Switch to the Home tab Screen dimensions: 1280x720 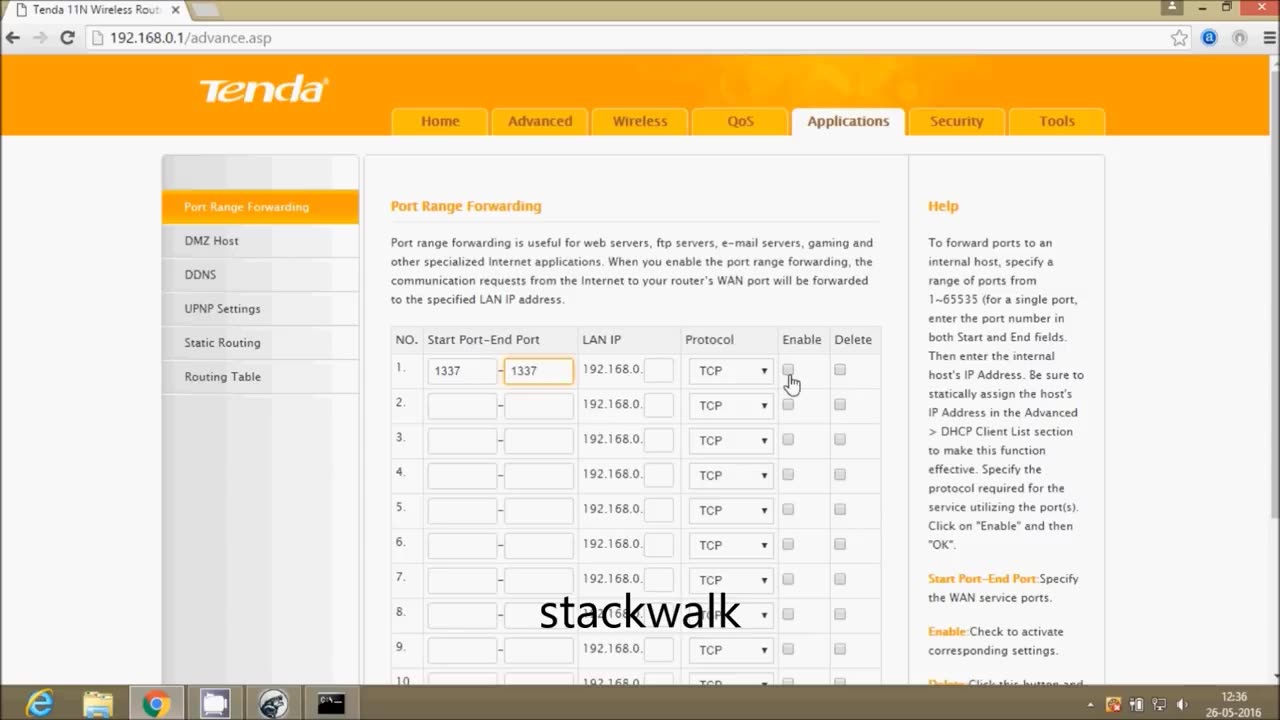(x=440, y=121)
